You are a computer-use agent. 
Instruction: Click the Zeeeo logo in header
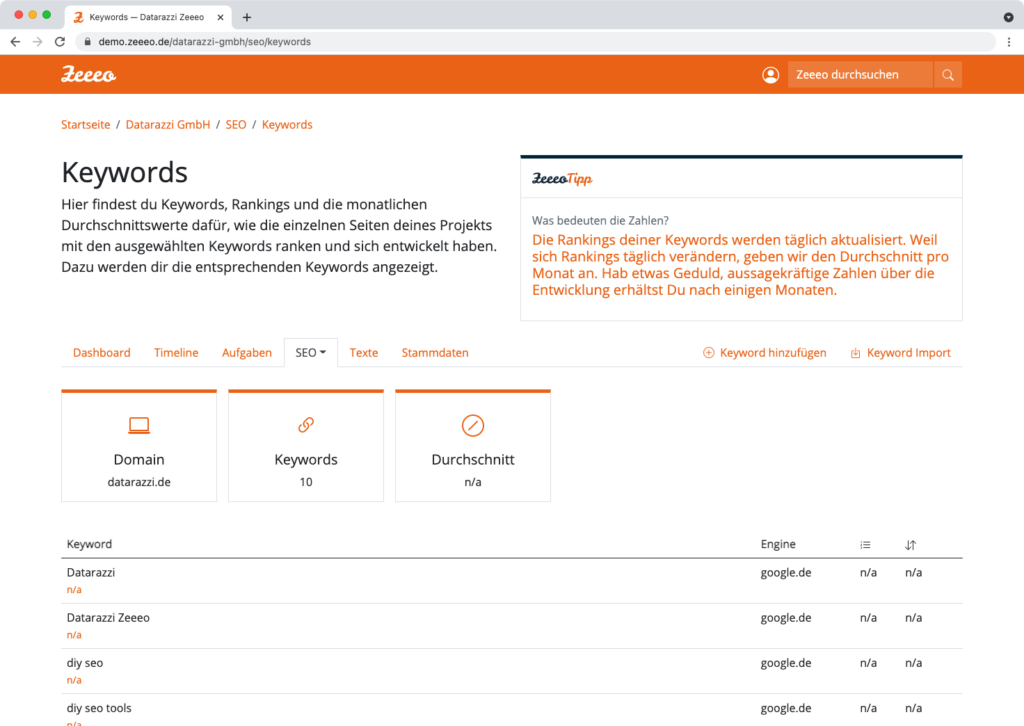click(89, 74)
